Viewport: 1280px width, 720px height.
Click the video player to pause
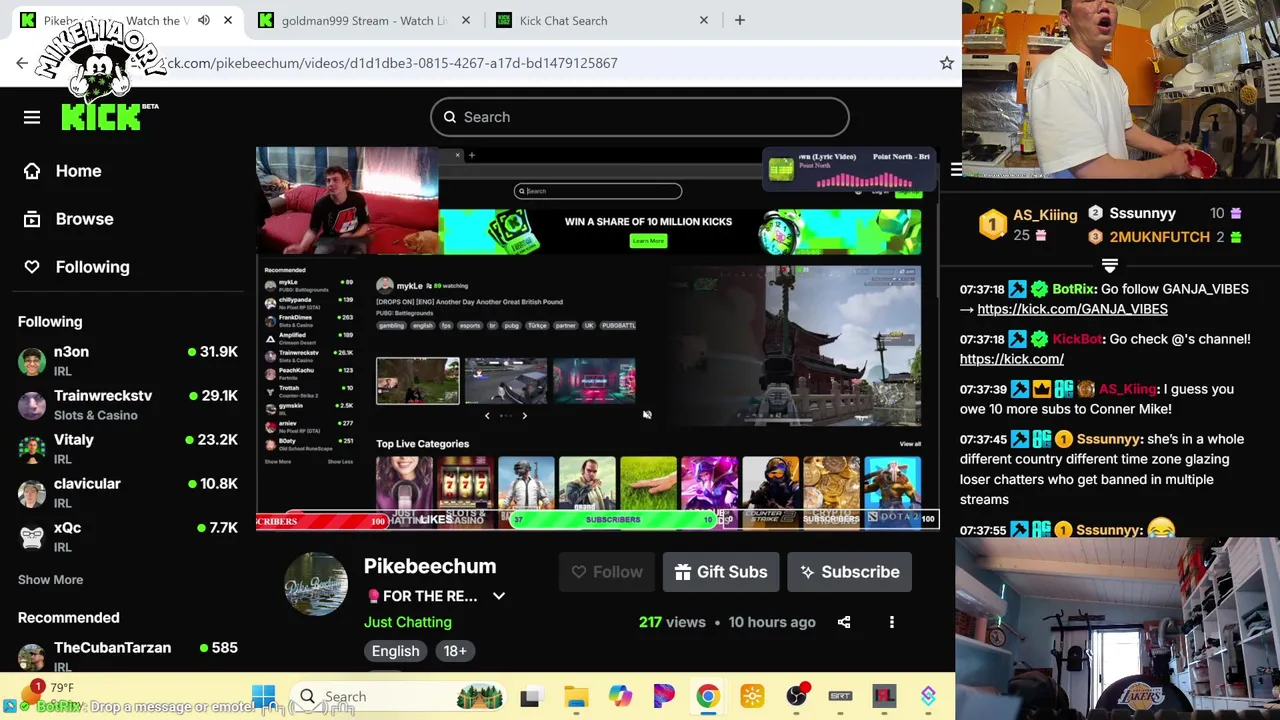[x=597, y=338]
